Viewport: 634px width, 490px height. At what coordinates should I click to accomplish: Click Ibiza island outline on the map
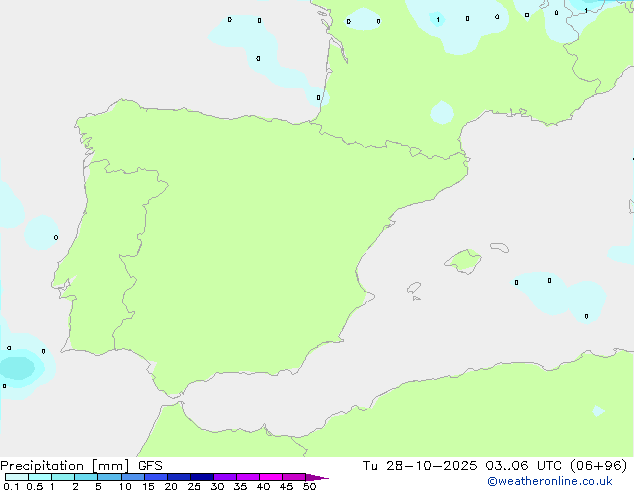tap(414, 288)
